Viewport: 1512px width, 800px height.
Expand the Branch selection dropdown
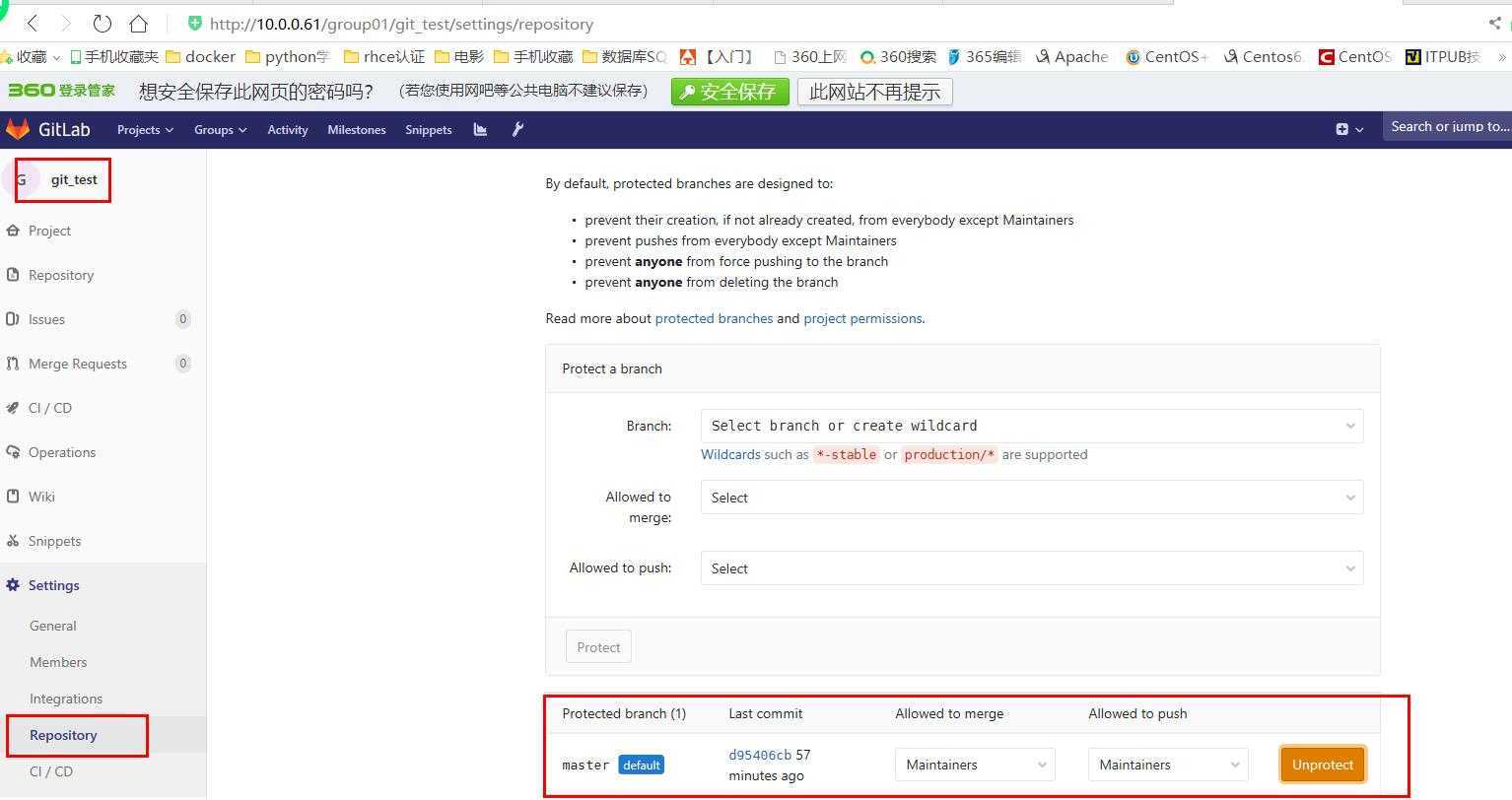1031,426
